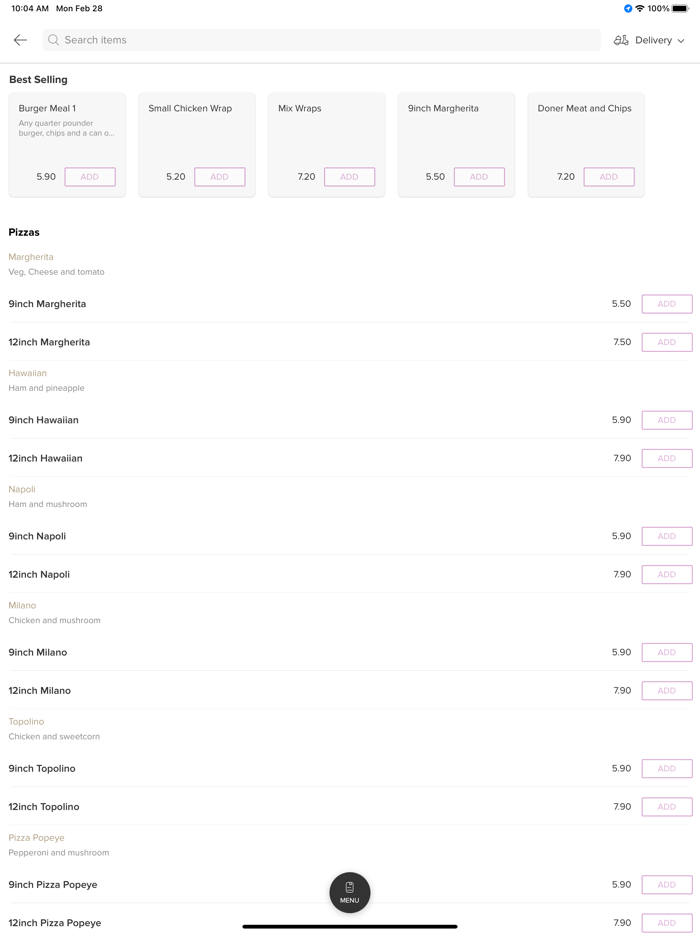Add Small Chicken Wrap to order
Viewport: 700px width, 934px height.
tap(219, 177)
